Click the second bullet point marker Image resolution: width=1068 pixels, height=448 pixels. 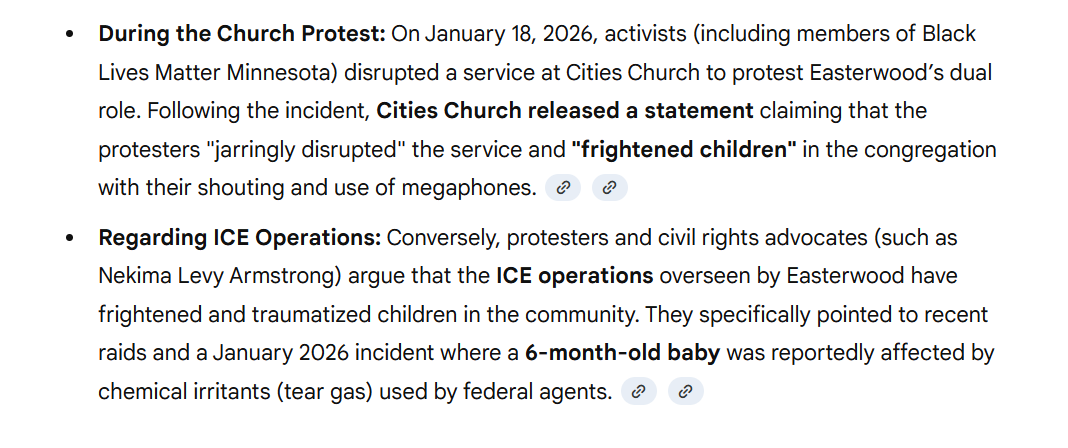point(69,239)
